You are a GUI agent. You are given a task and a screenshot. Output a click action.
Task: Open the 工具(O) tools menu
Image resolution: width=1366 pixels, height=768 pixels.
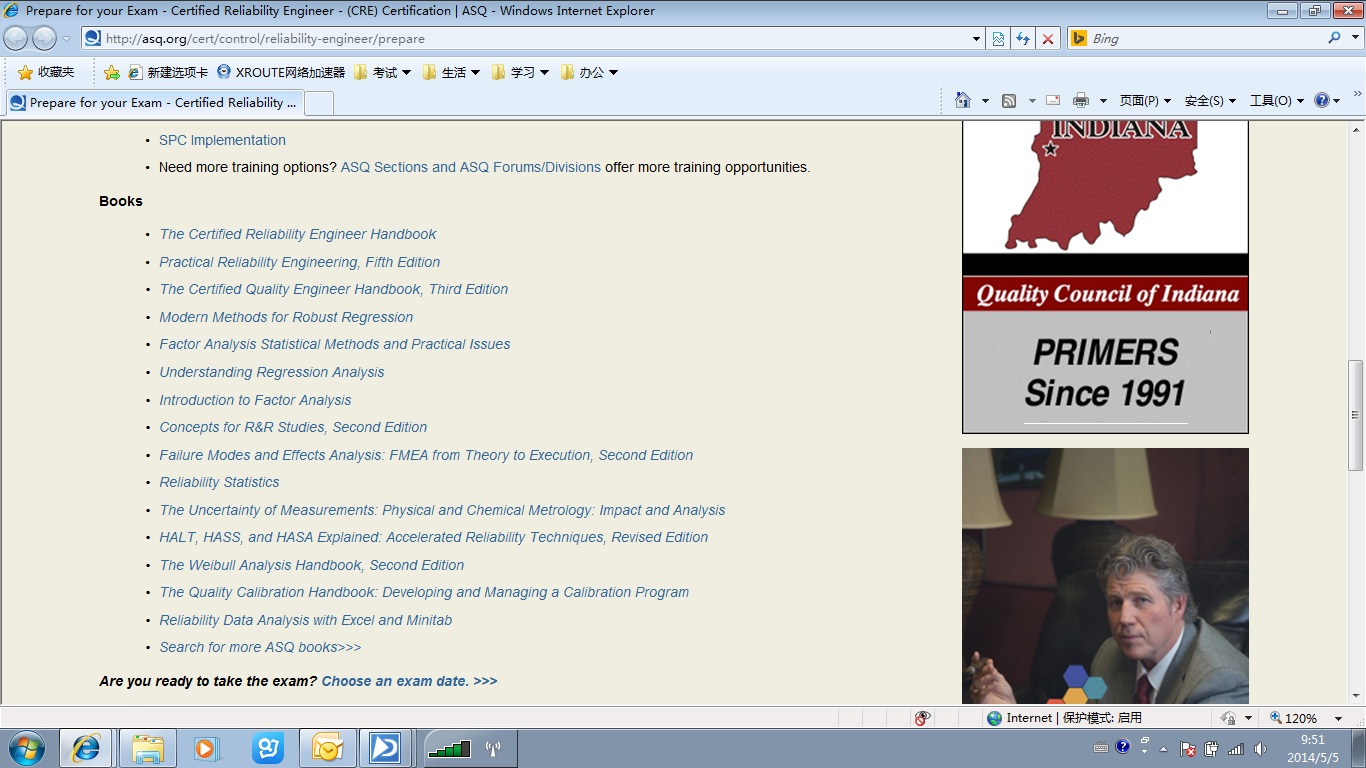pos(1276,100)
